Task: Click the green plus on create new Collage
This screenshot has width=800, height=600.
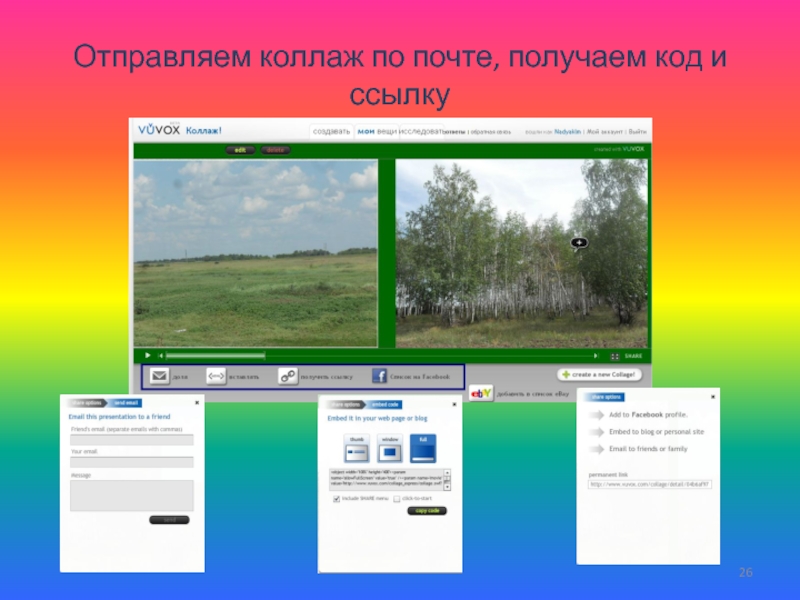Action: pos(566,374)
